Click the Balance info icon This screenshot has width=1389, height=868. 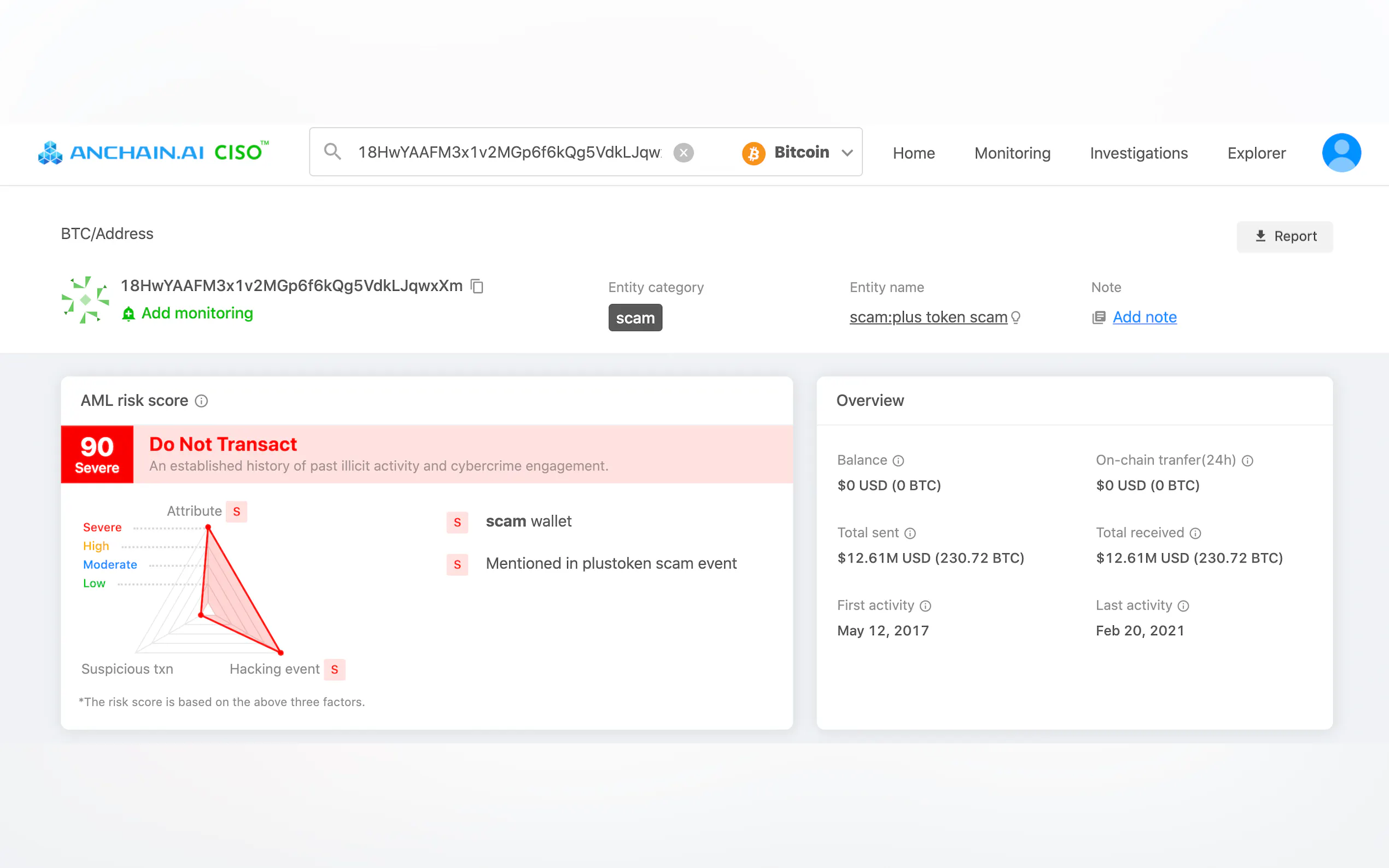click(x=898, y=460)
